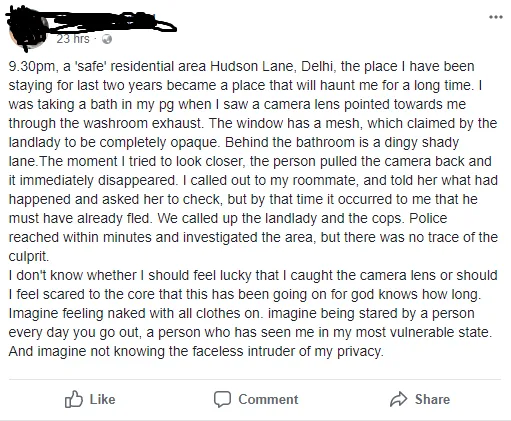Screen dimensions: 511x421
Task: Click the blacked-out profile picture
Action: click(x=27, y=32)
